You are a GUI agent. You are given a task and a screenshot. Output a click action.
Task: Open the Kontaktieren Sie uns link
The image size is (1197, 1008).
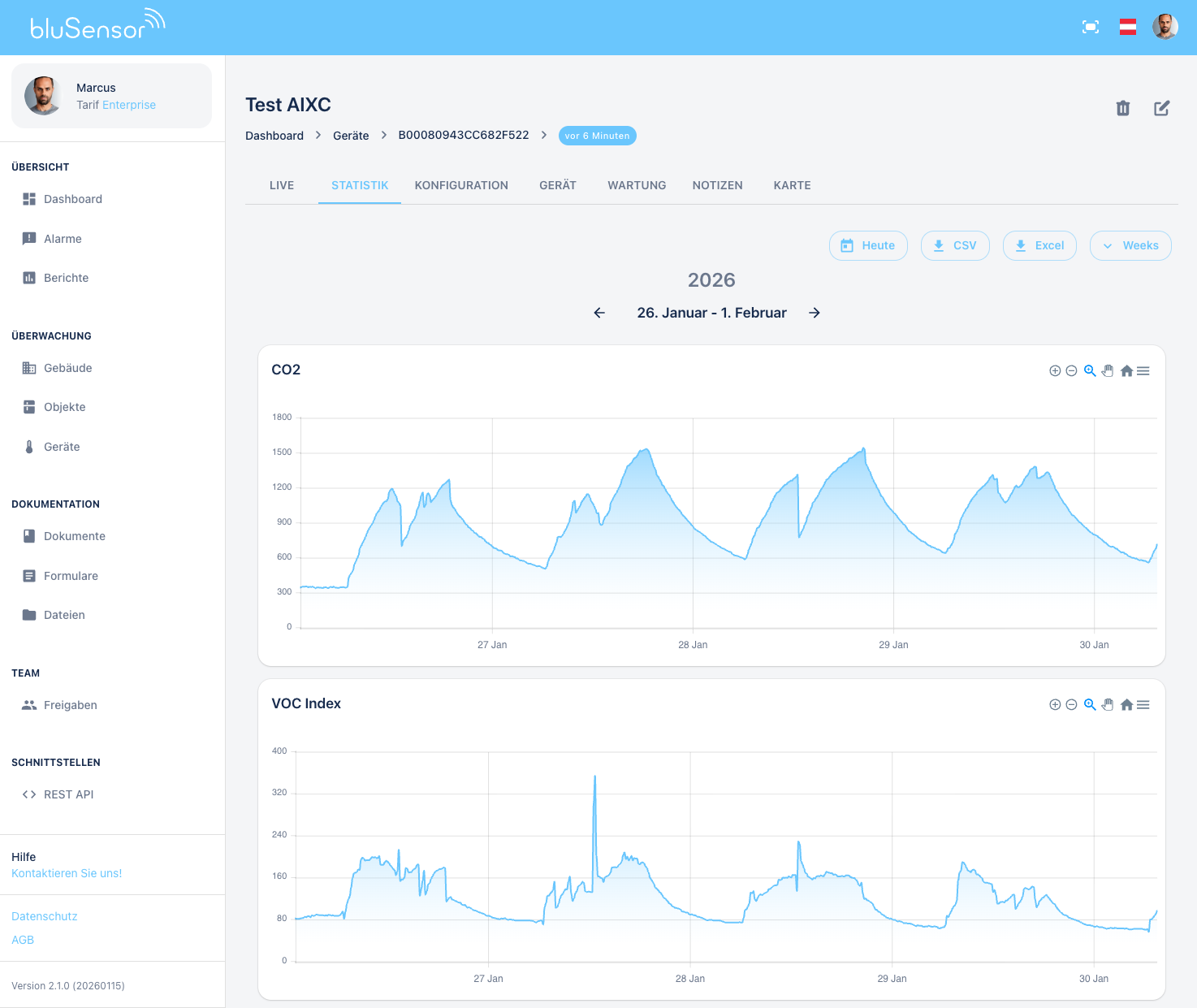[x=67, y=872]
